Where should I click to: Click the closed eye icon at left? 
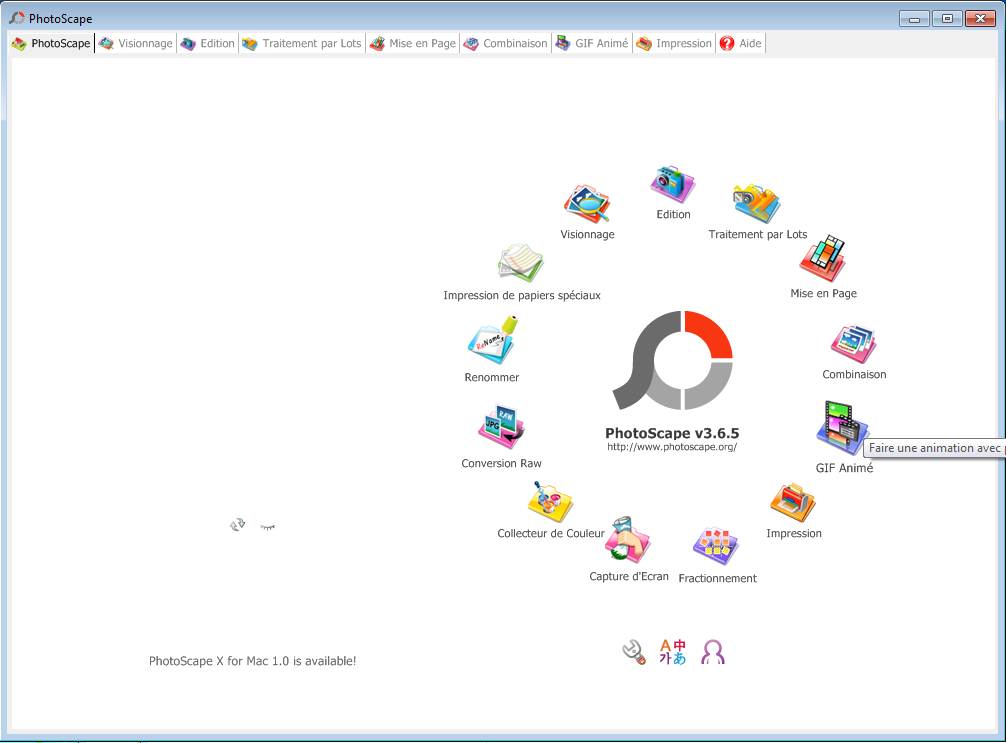pyautogui.click(x=268, y=527)
